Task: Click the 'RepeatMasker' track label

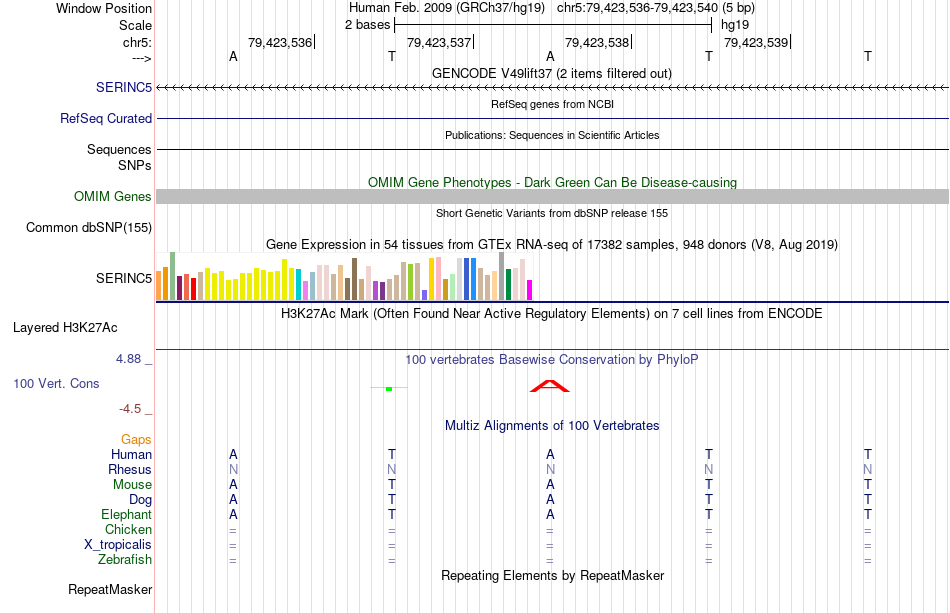Action: click(110, 589)
